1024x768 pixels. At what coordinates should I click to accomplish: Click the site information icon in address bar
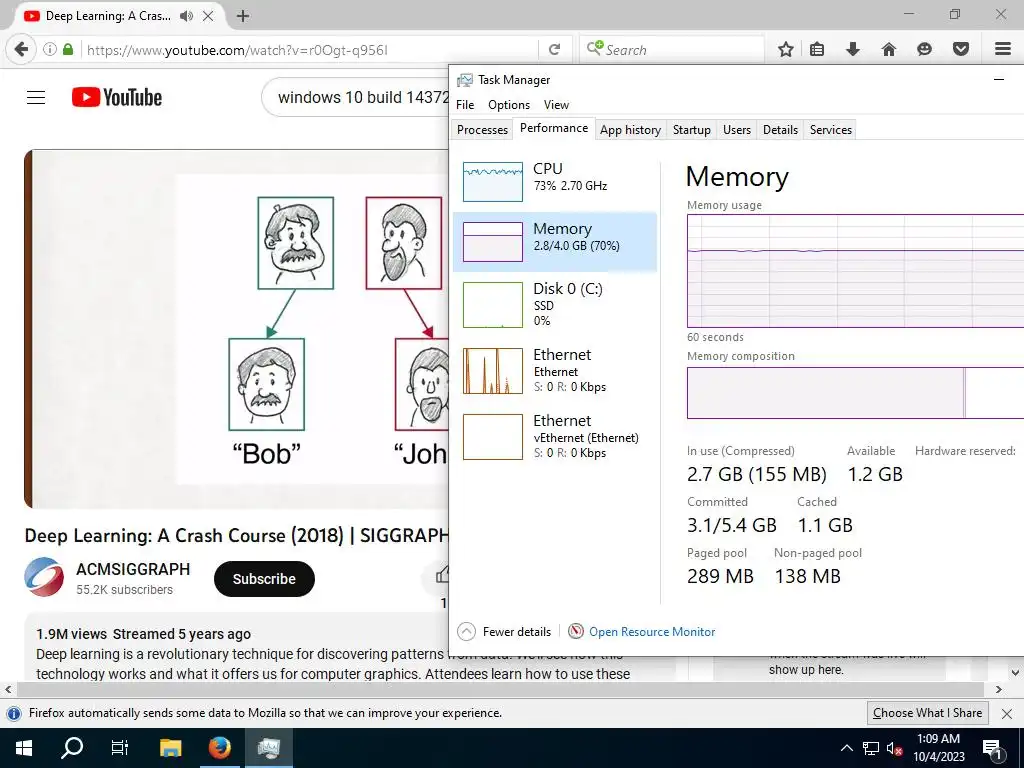pyautogui.click(x=50, y=50)
